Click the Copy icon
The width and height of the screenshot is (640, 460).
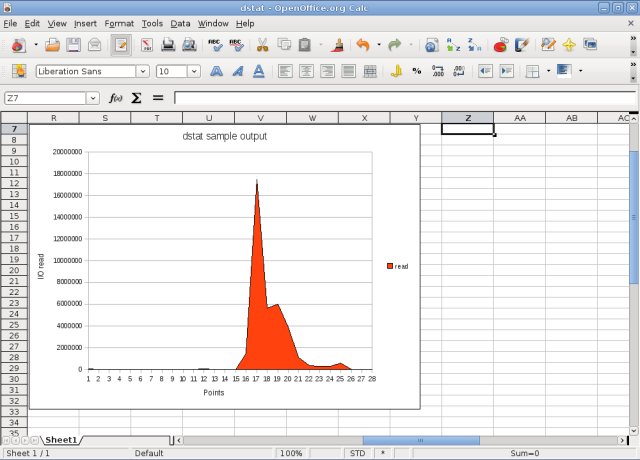284,44
